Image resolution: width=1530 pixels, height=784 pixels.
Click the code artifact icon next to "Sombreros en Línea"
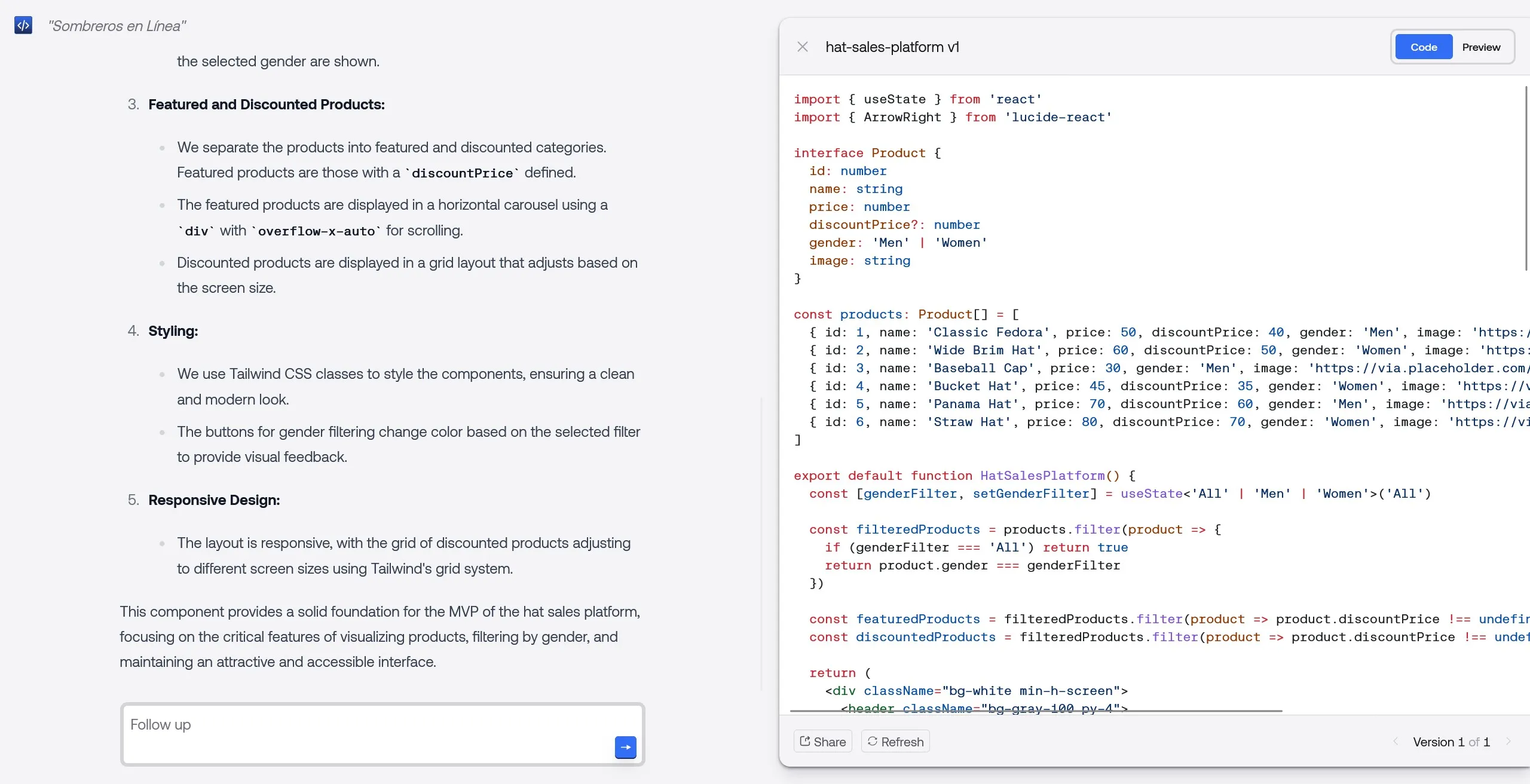tap(23, 25)
